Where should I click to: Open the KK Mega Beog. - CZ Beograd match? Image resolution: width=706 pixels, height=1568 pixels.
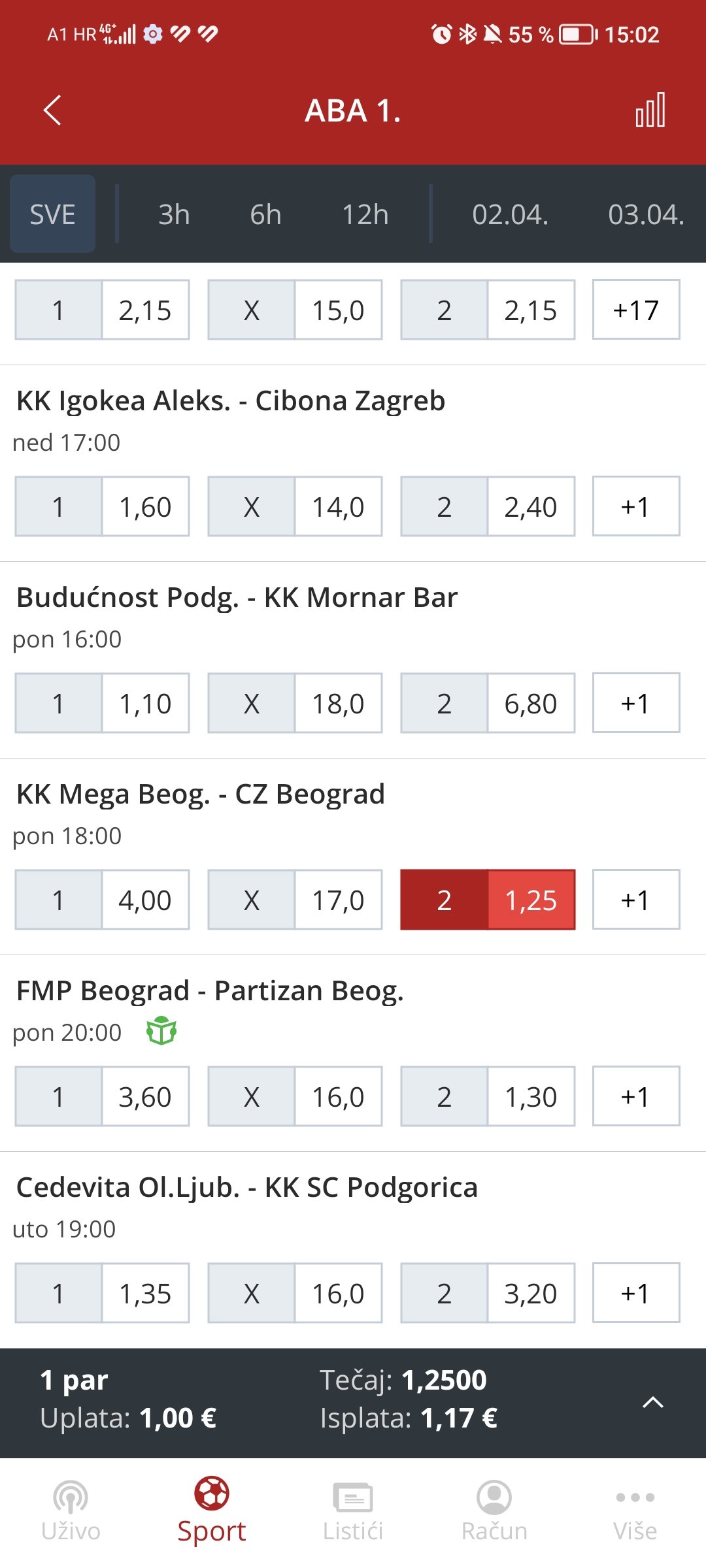(201, 794)
